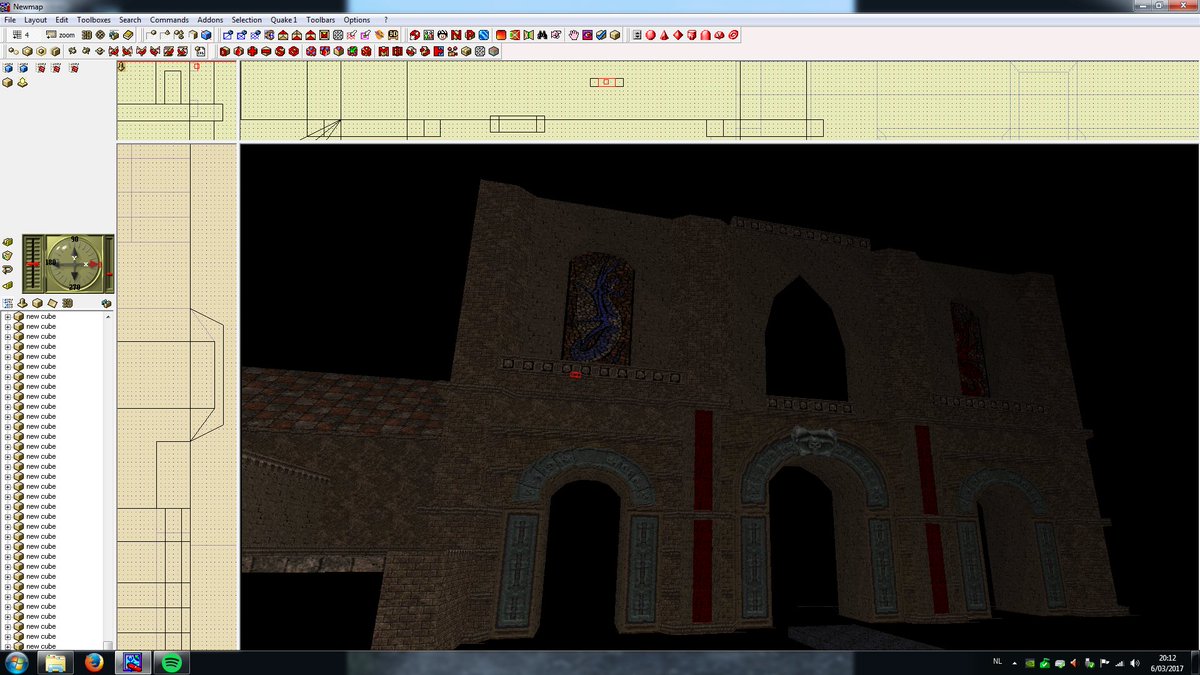Image resolution: width=1200 pixels, height=675 pixels.
Task: Click the purple square icon near hand tool
Action: [x=588, y=35]
